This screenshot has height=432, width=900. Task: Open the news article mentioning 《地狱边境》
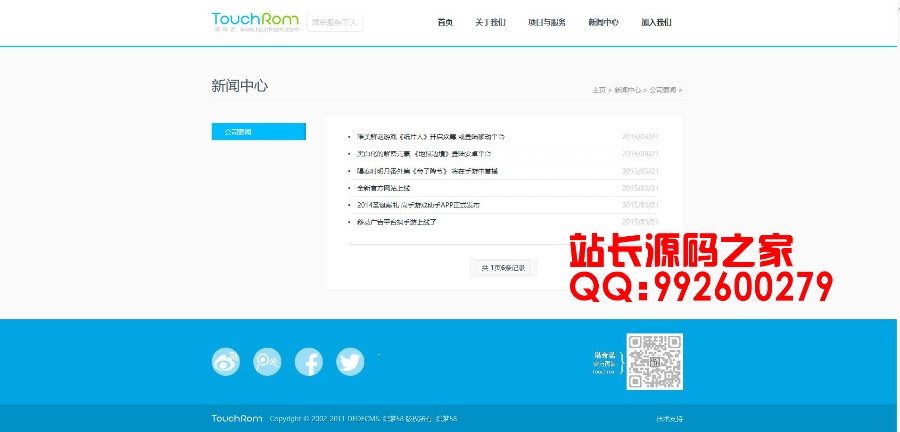[424, 154]
